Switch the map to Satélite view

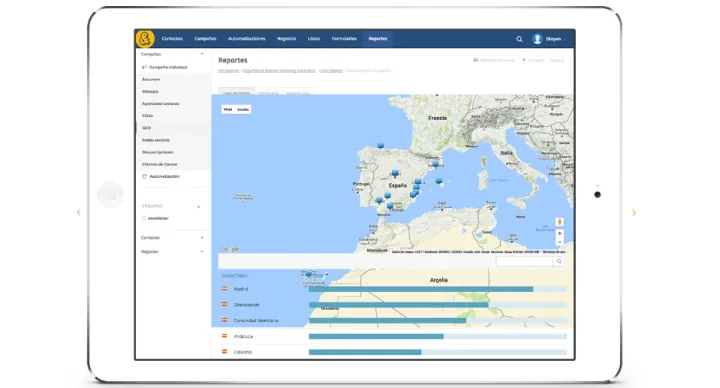click(x=243, y=109)
